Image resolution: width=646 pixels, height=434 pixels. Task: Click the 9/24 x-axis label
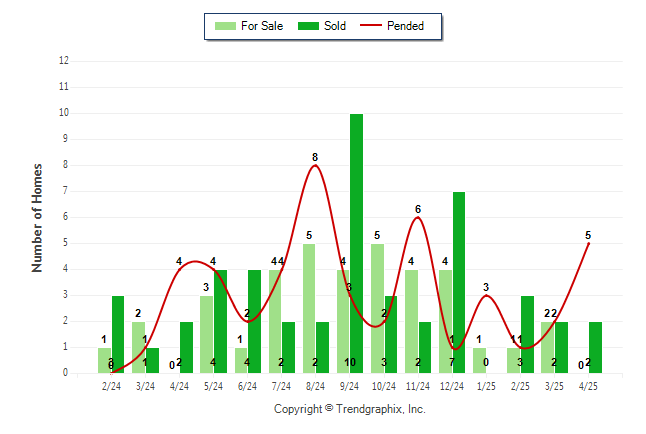[349, 386]
